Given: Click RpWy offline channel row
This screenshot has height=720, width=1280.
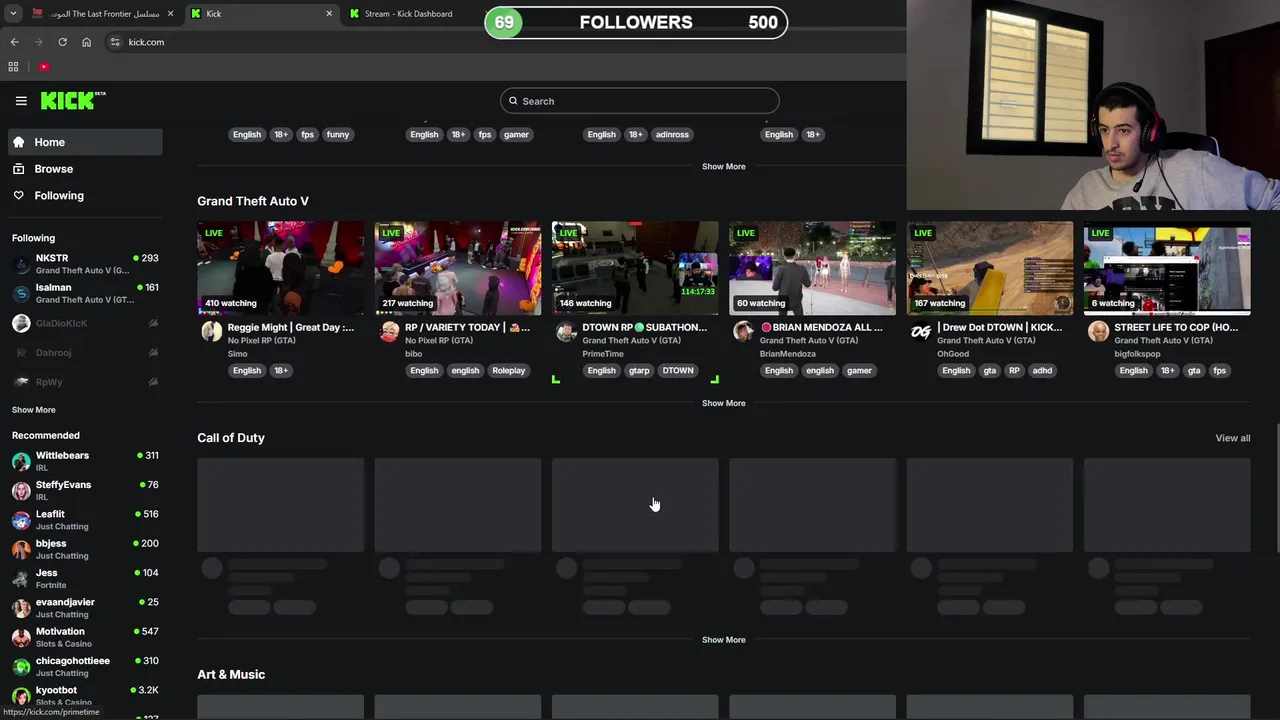Looking at the screenshot, I should point(85,382).
